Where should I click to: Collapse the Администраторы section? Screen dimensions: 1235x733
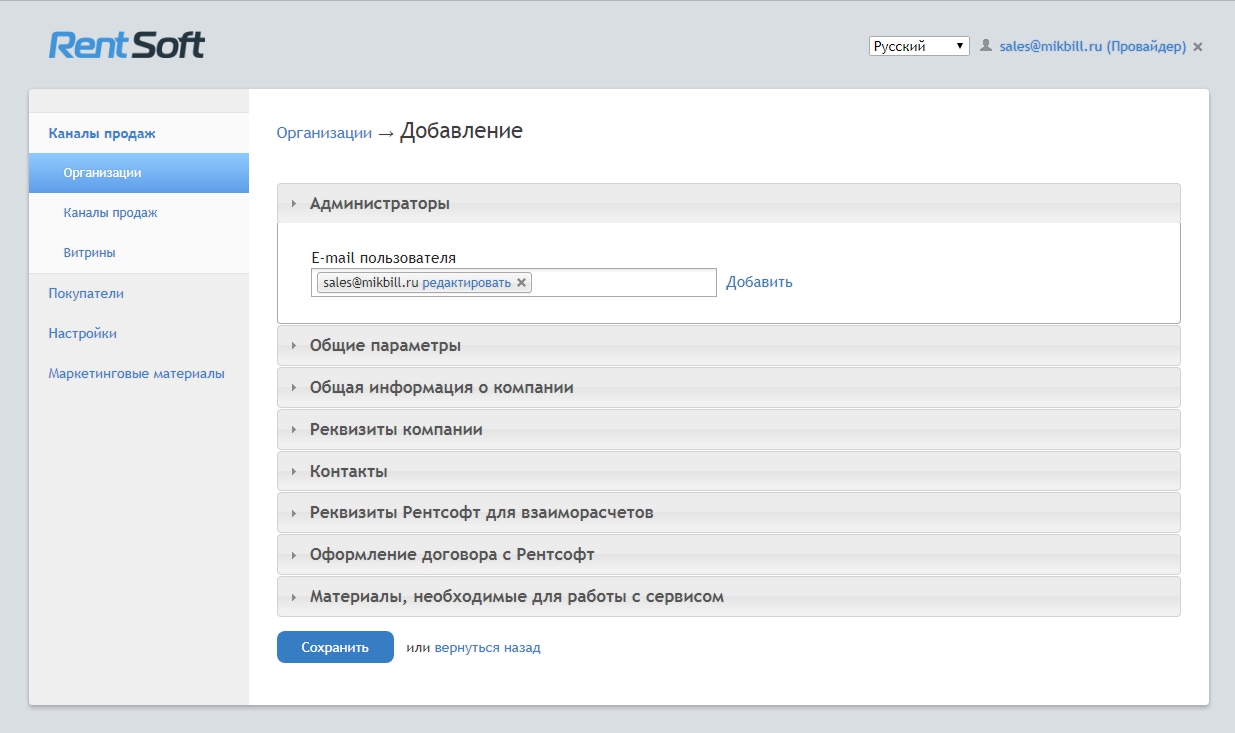(x=380, y=203)
